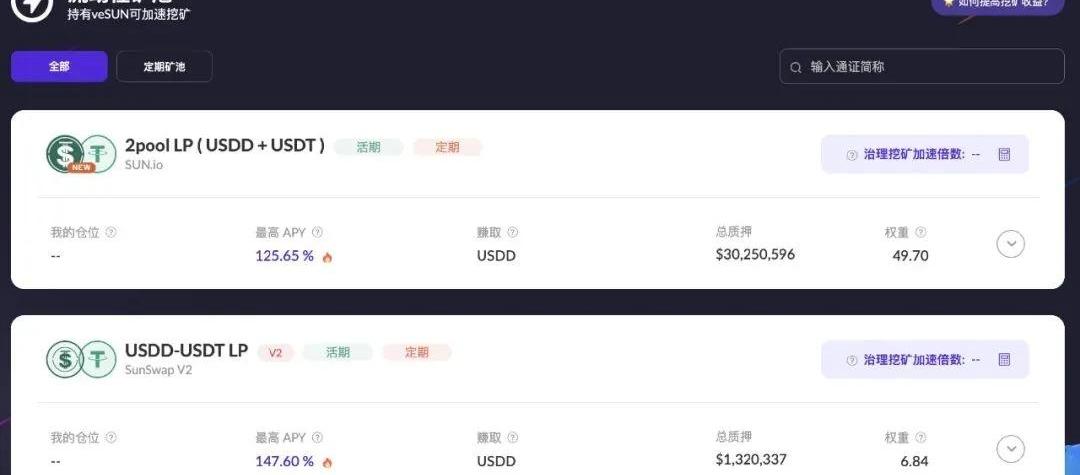The width and height of the screenshot is (1080, 475).
Task: Click help icon next to 权重 in 2pool card
Action: coord(921,233)
